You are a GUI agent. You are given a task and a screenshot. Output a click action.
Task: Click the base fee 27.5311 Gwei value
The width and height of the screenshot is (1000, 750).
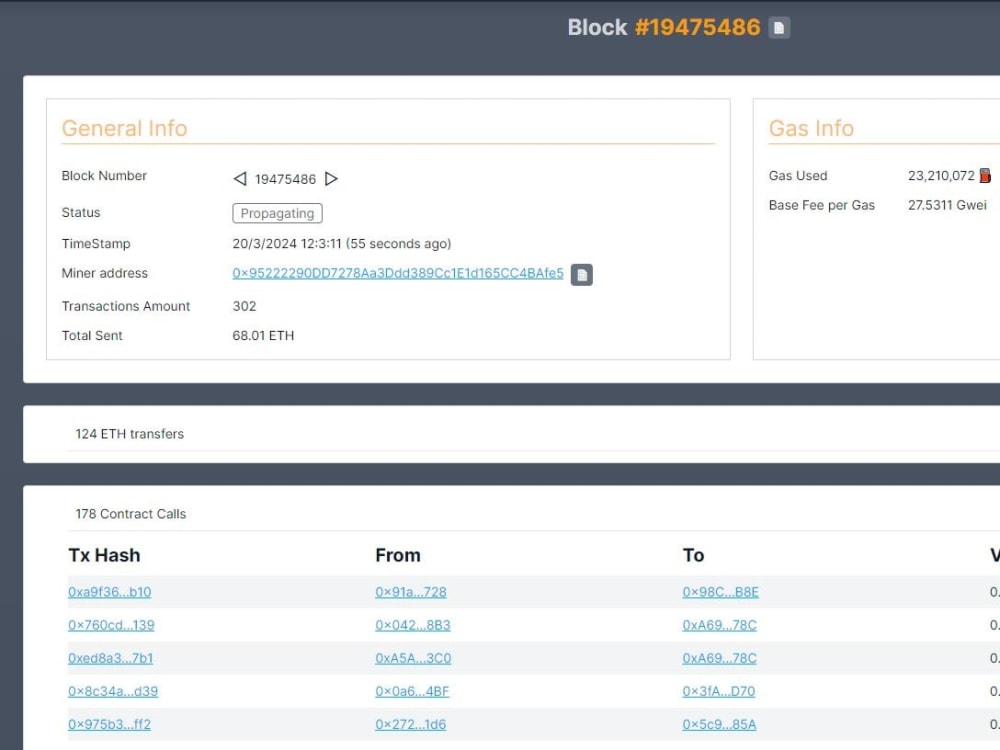(947, 205)
